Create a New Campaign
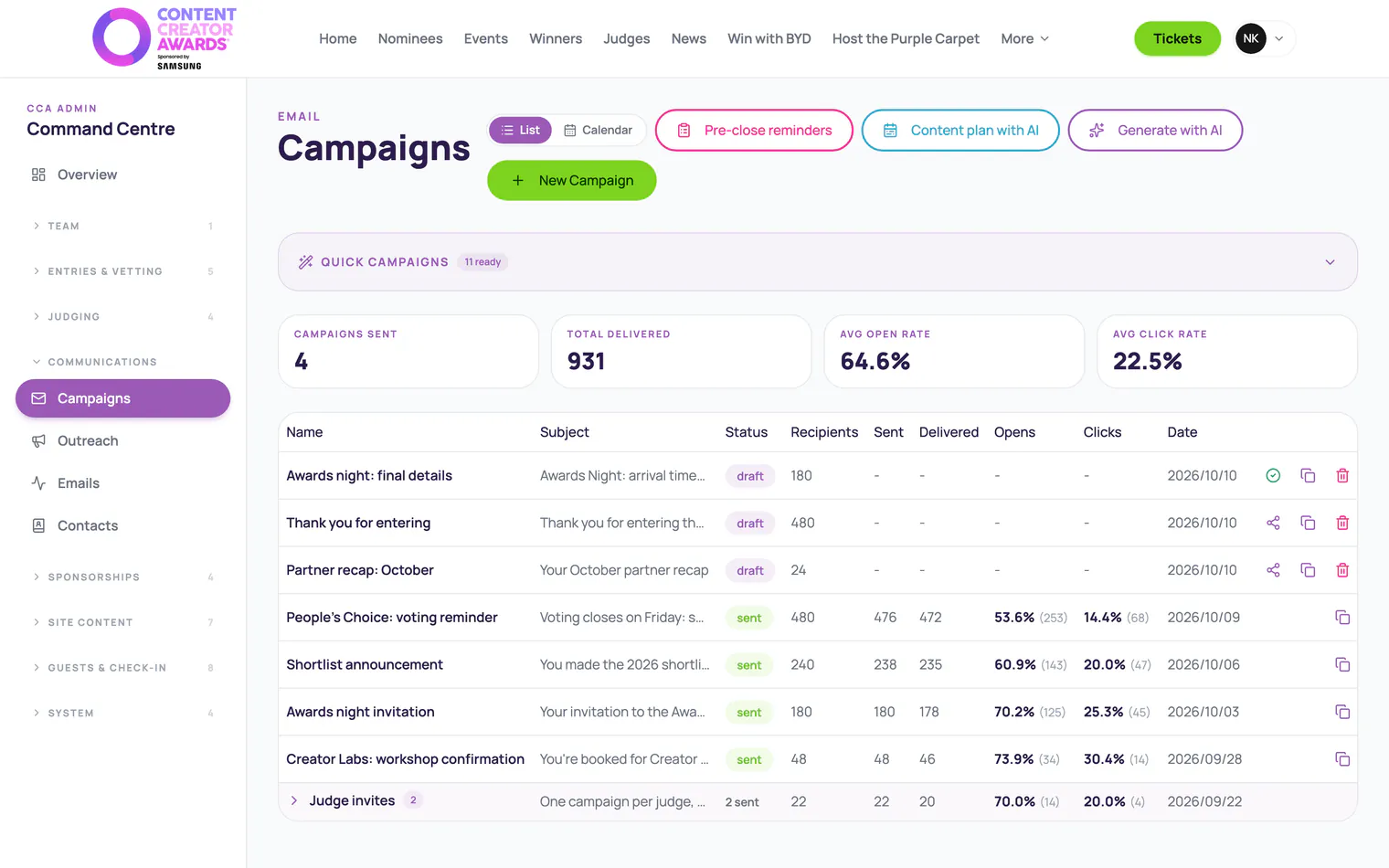1389x868 pixels. pyautogui.click(x=572, y=180)
